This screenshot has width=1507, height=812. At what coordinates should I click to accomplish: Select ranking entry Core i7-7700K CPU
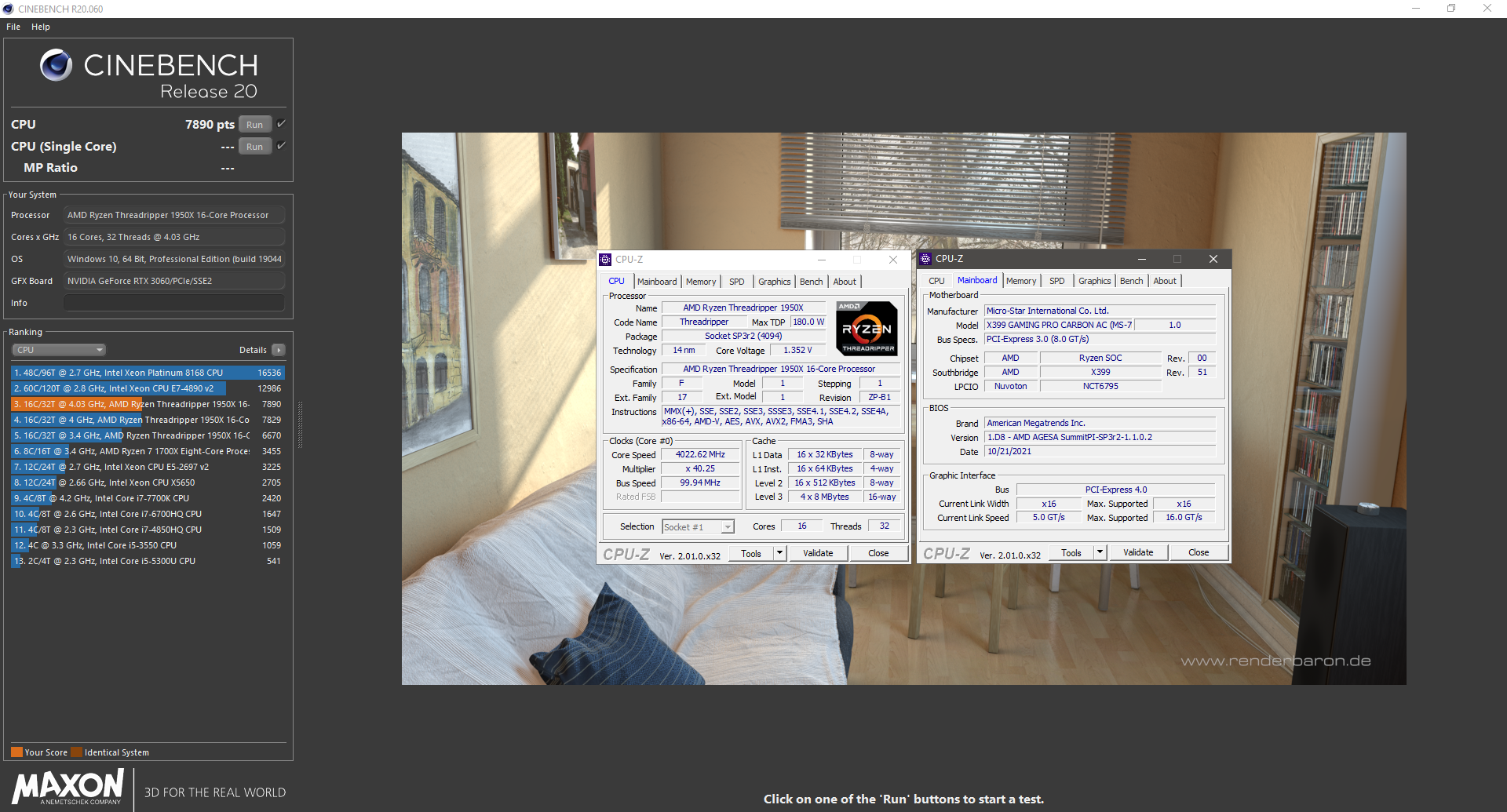148,498
